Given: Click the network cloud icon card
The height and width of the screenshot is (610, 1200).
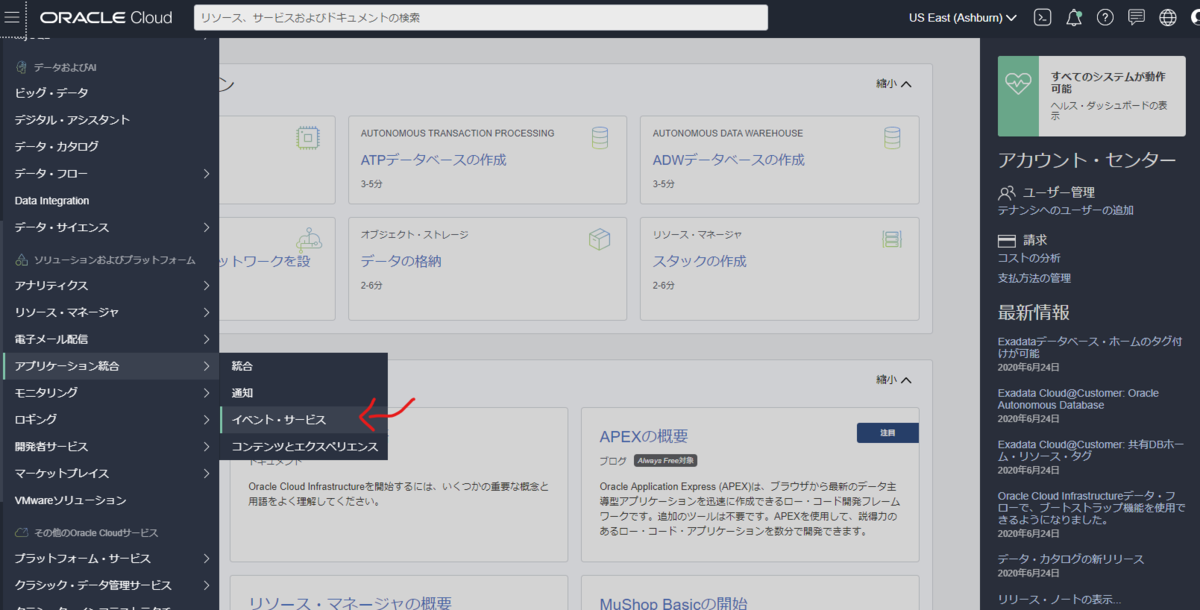Looking at the screenshot, I should [308, 240].
